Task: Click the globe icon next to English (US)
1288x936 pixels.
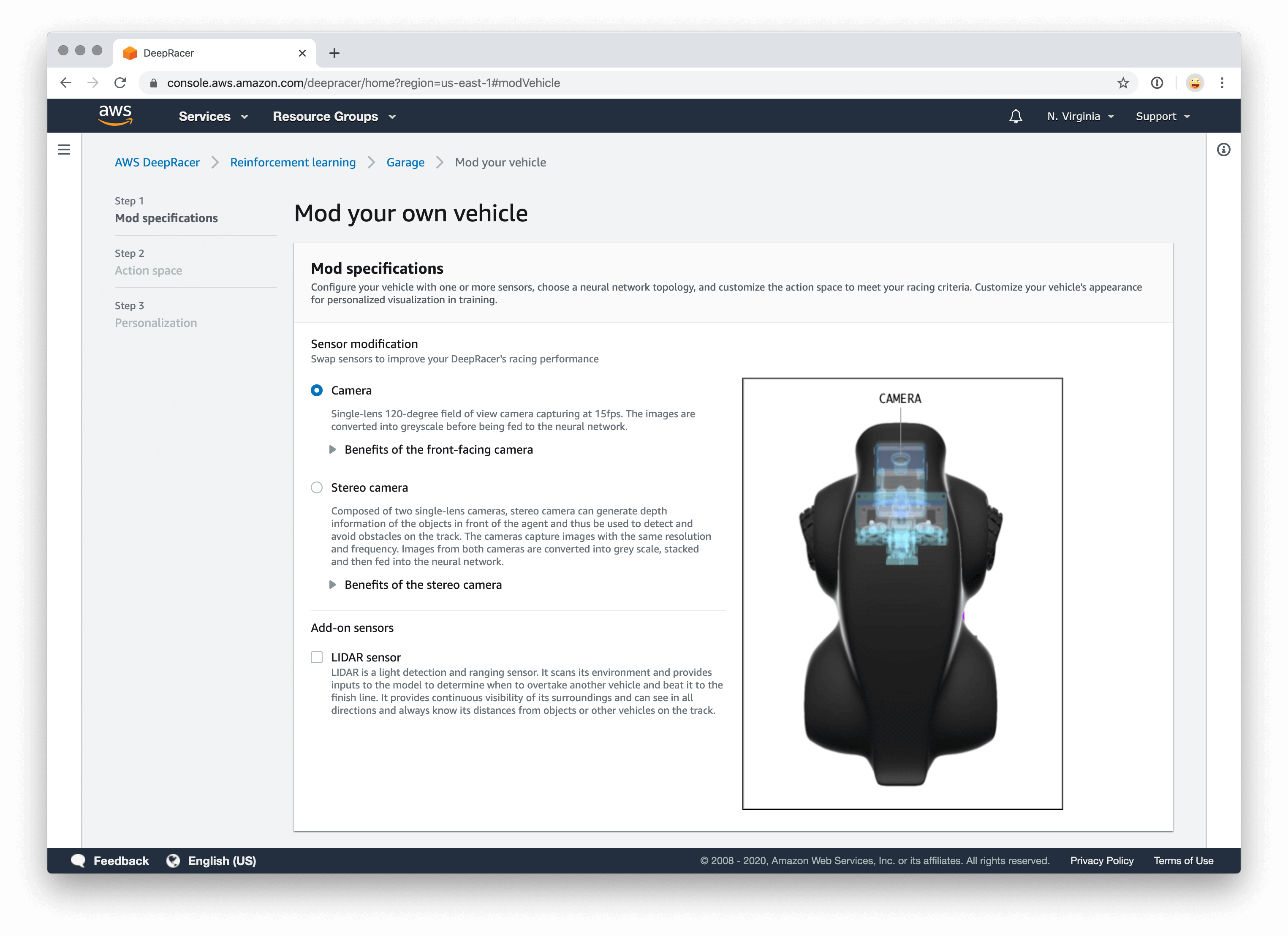Action: click(x=173, y=860)
